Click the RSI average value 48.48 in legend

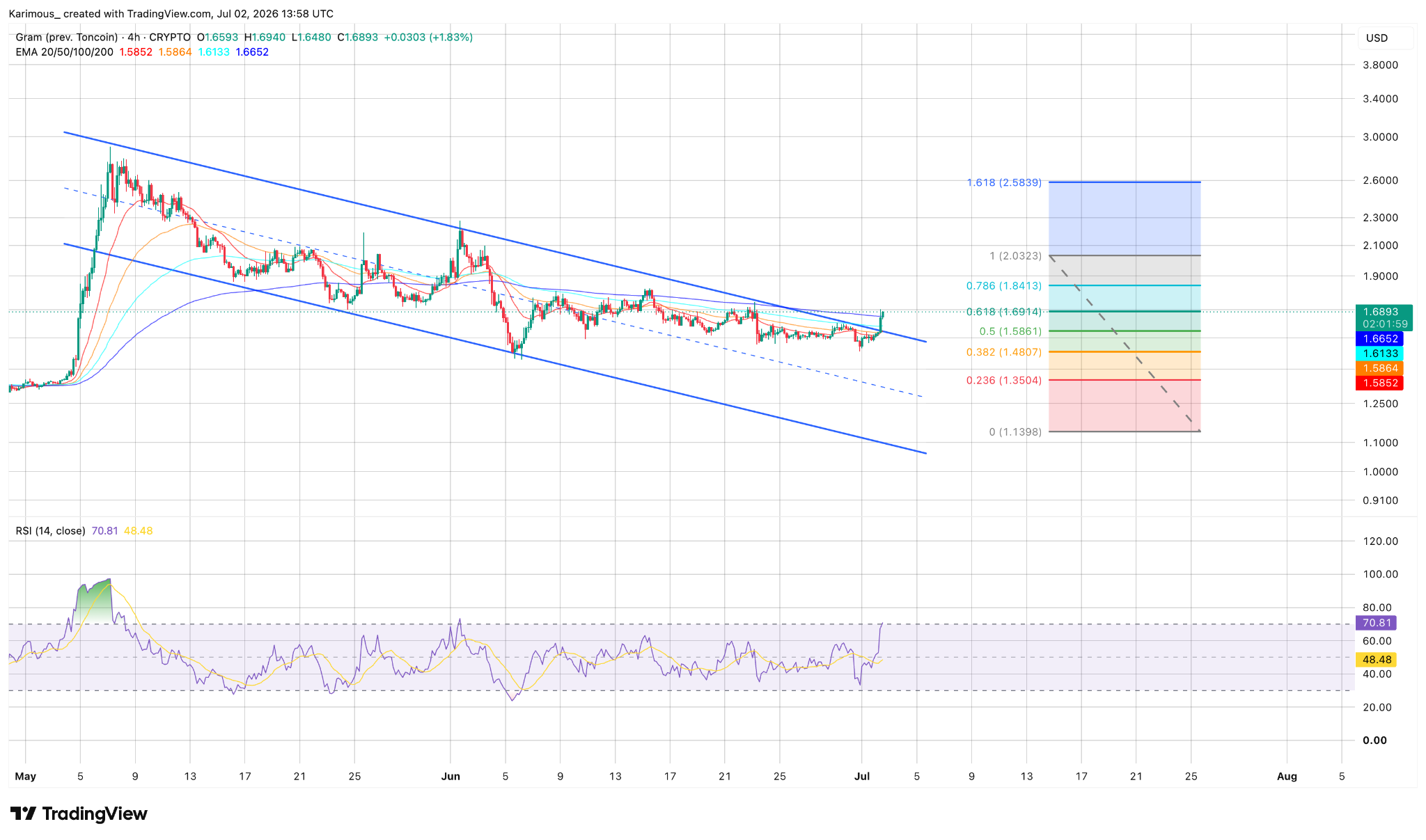[138, 531]
